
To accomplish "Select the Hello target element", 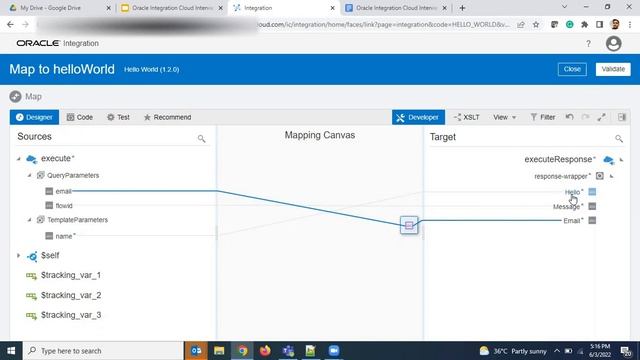I will pyautogui.click(x=572, y=192).
